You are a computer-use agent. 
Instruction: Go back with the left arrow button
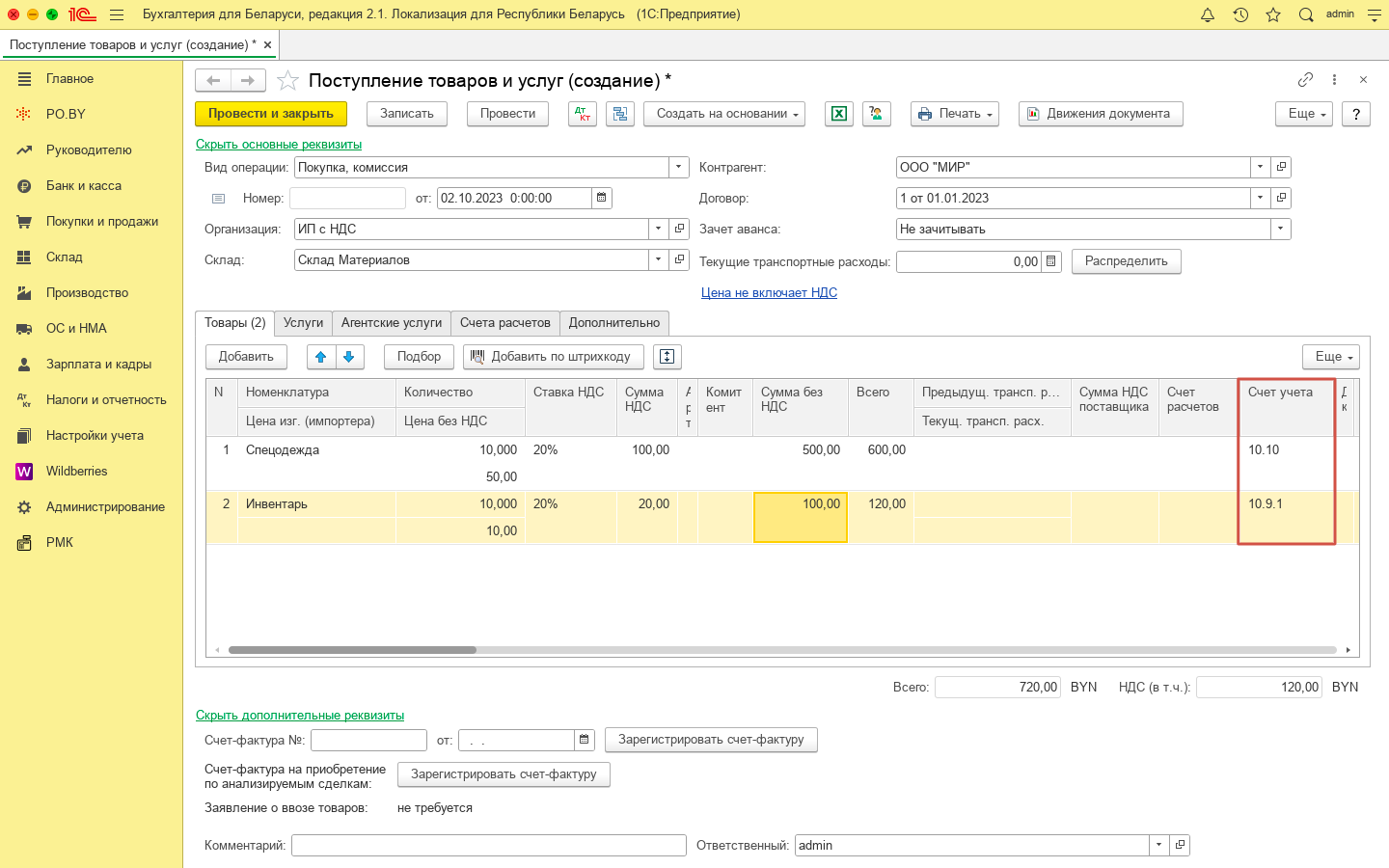click(x=213, y=81)
